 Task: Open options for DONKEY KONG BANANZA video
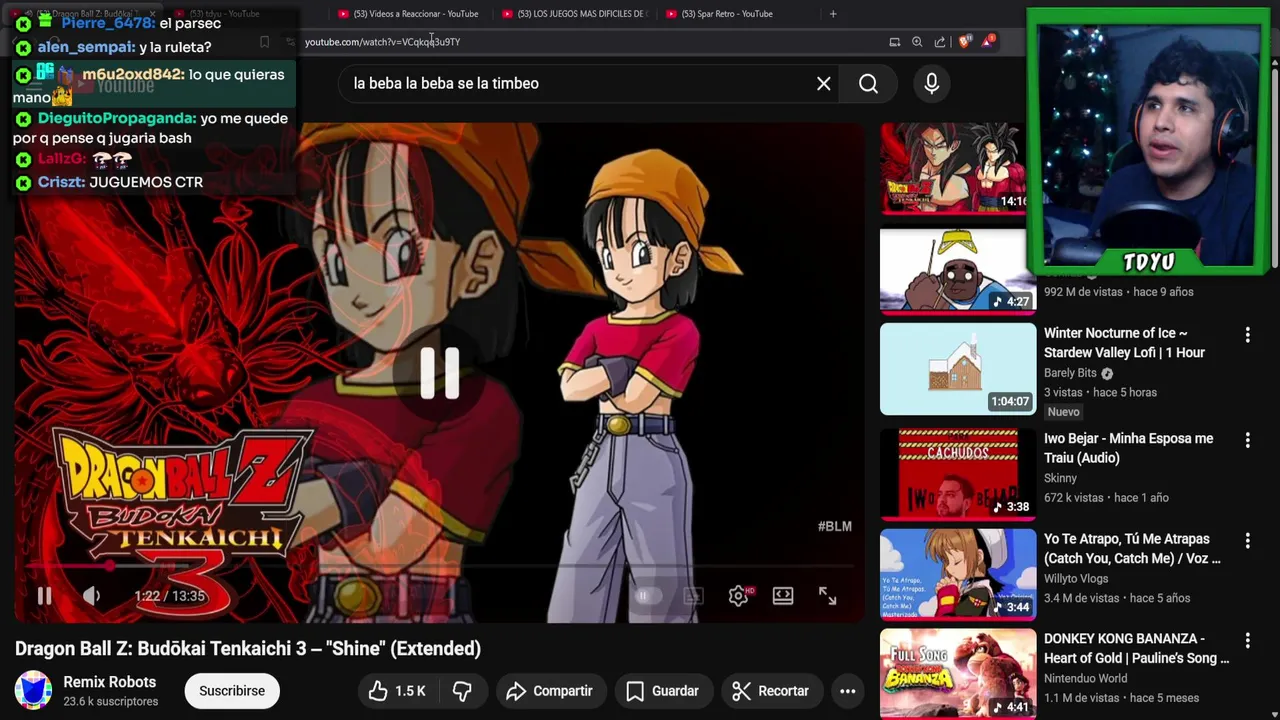coord(1247,640)
